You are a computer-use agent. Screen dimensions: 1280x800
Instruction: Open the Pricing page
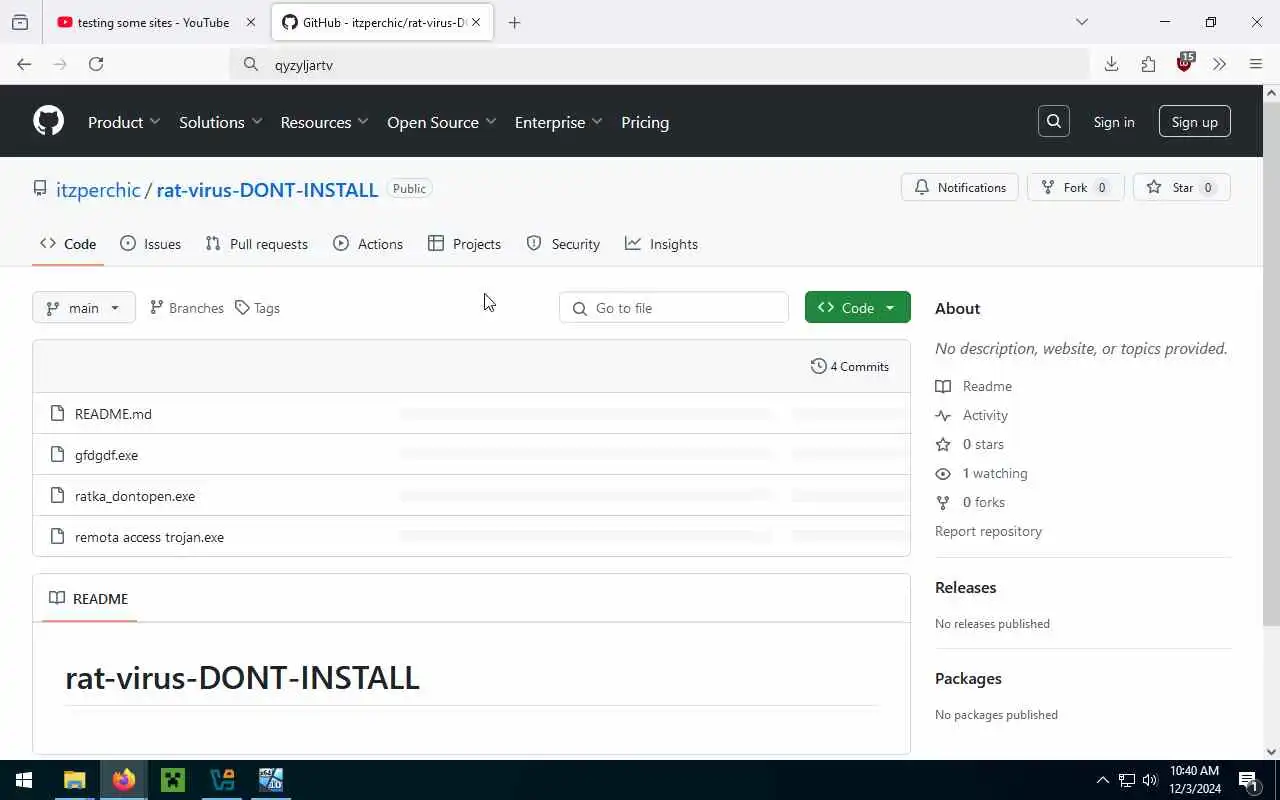click(645, 122)
